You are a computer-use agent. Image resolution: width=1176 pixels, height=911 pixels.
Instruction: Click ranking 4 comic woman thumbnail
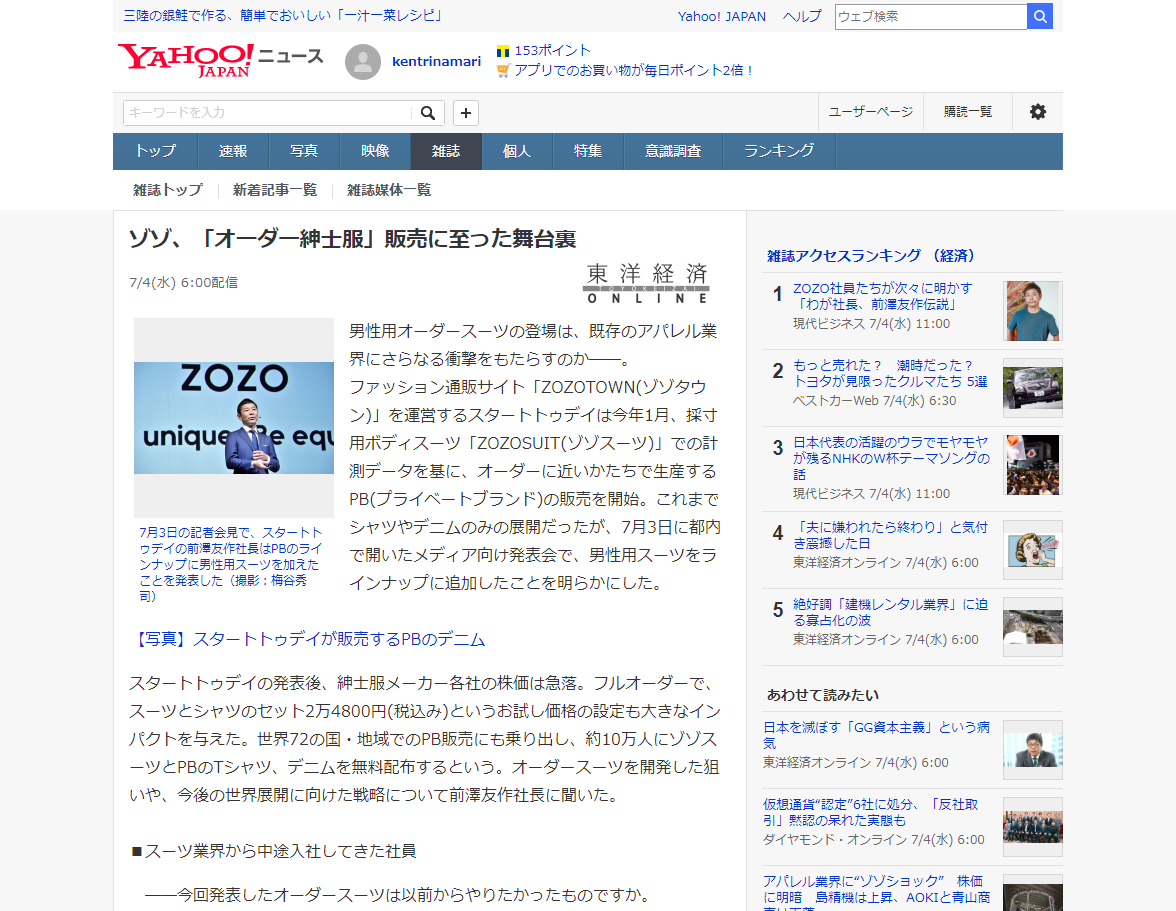(1033, 550)
